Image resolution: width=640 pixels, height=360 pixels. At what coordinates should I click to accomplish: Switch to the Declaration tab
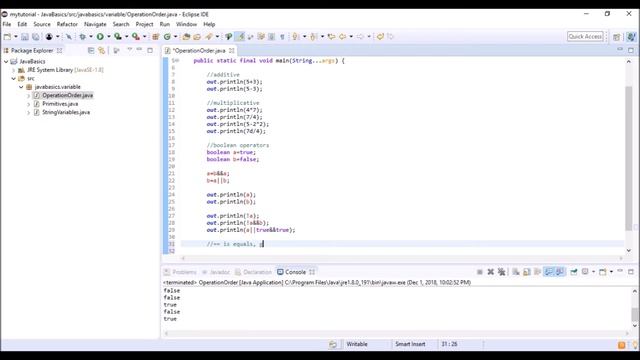click(x=253, y=272)
